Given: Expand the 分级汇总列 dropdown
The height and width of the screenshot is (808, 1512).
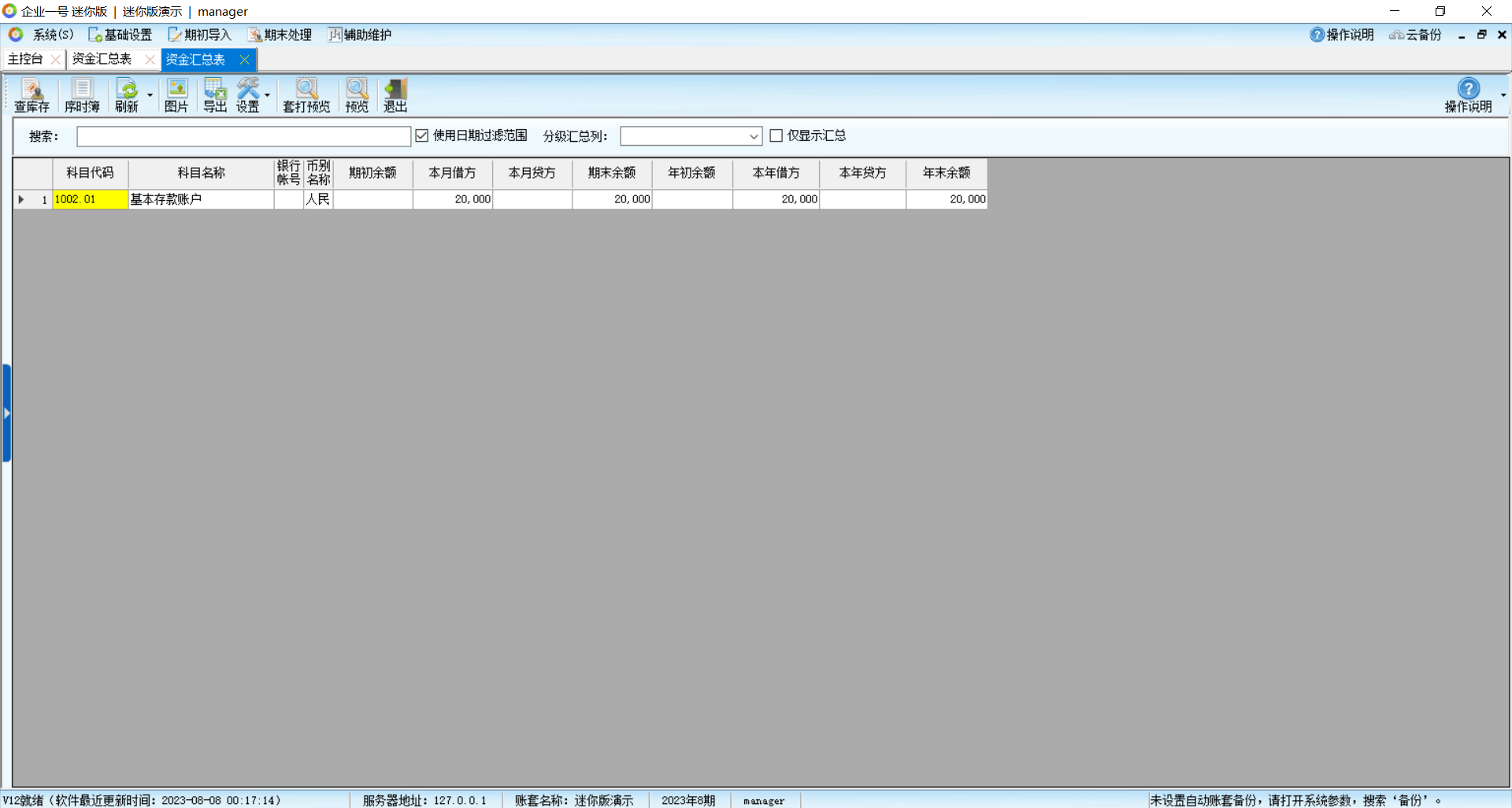Looking at the screenshot, I should (753, 136).
